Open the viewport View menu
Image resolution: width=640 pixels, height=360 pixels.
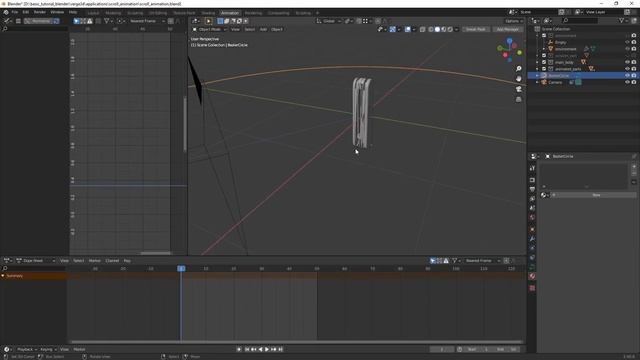pos(235,29)
